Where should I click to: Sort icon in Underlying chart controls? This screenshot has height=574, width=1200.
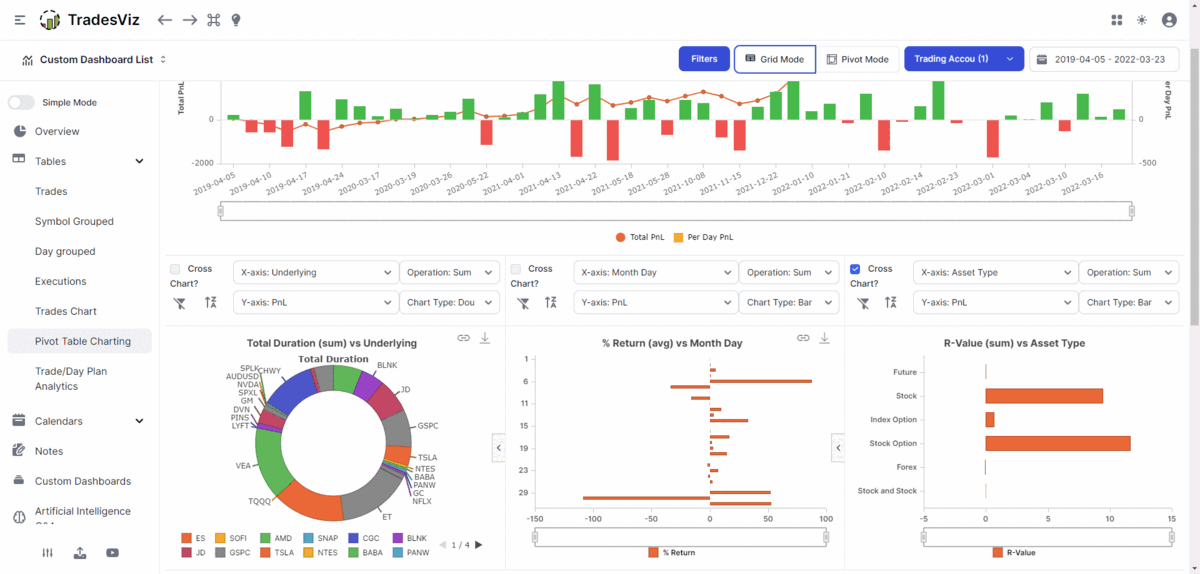pos(211,302)
